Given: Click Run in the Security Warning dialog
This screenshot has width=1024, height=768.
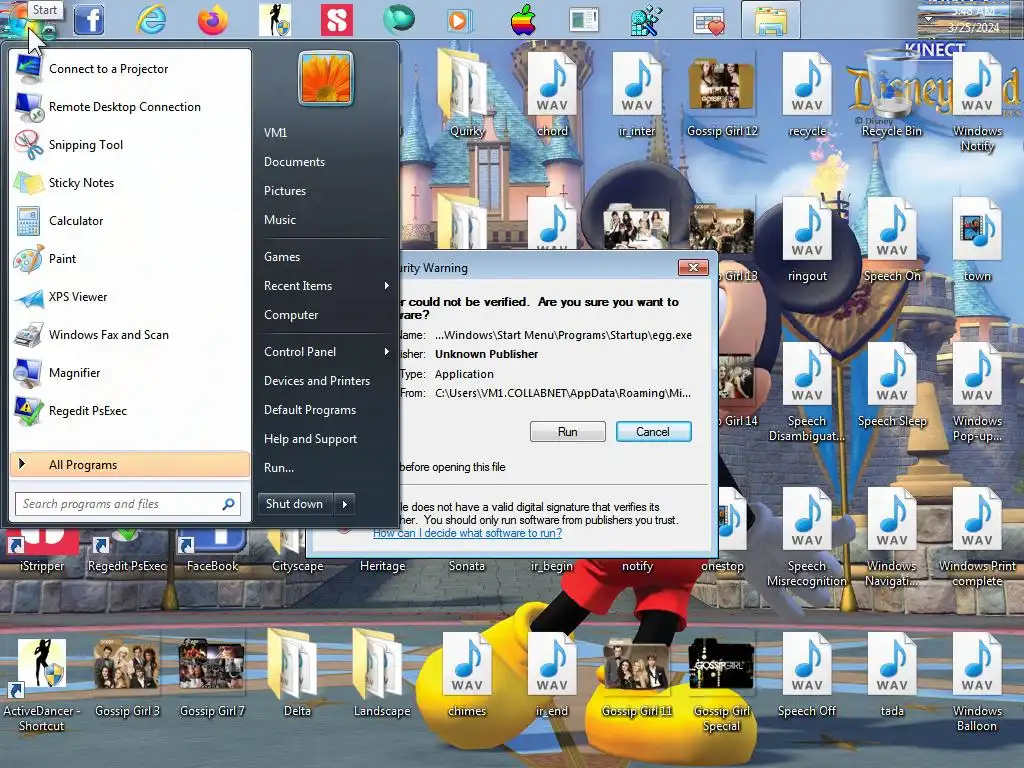Looking at the screenshot, I should tap(568, 432).
